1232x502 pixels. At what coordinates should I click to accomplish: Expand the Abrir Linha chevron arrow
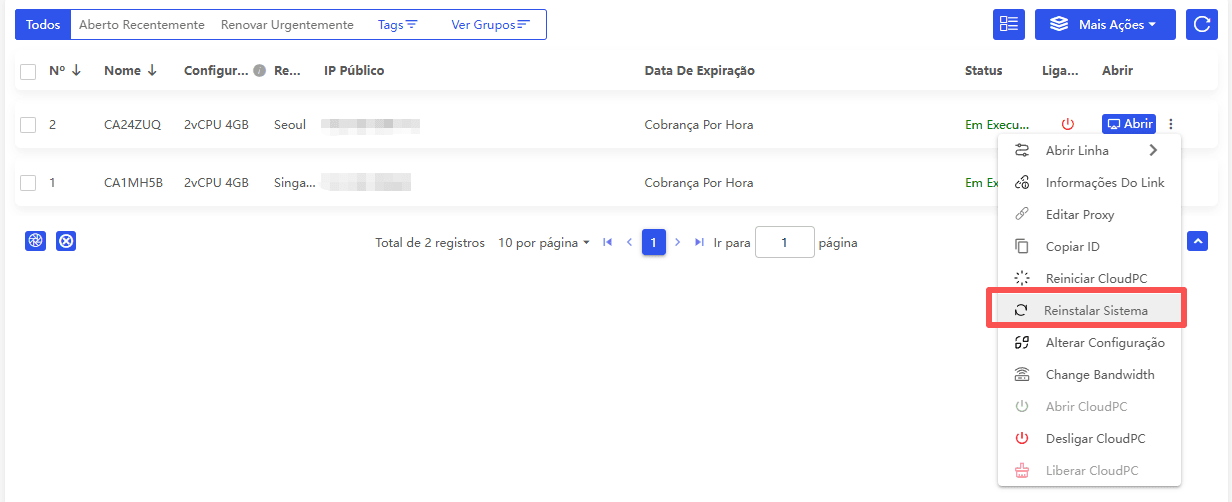tap(1153, 151)
